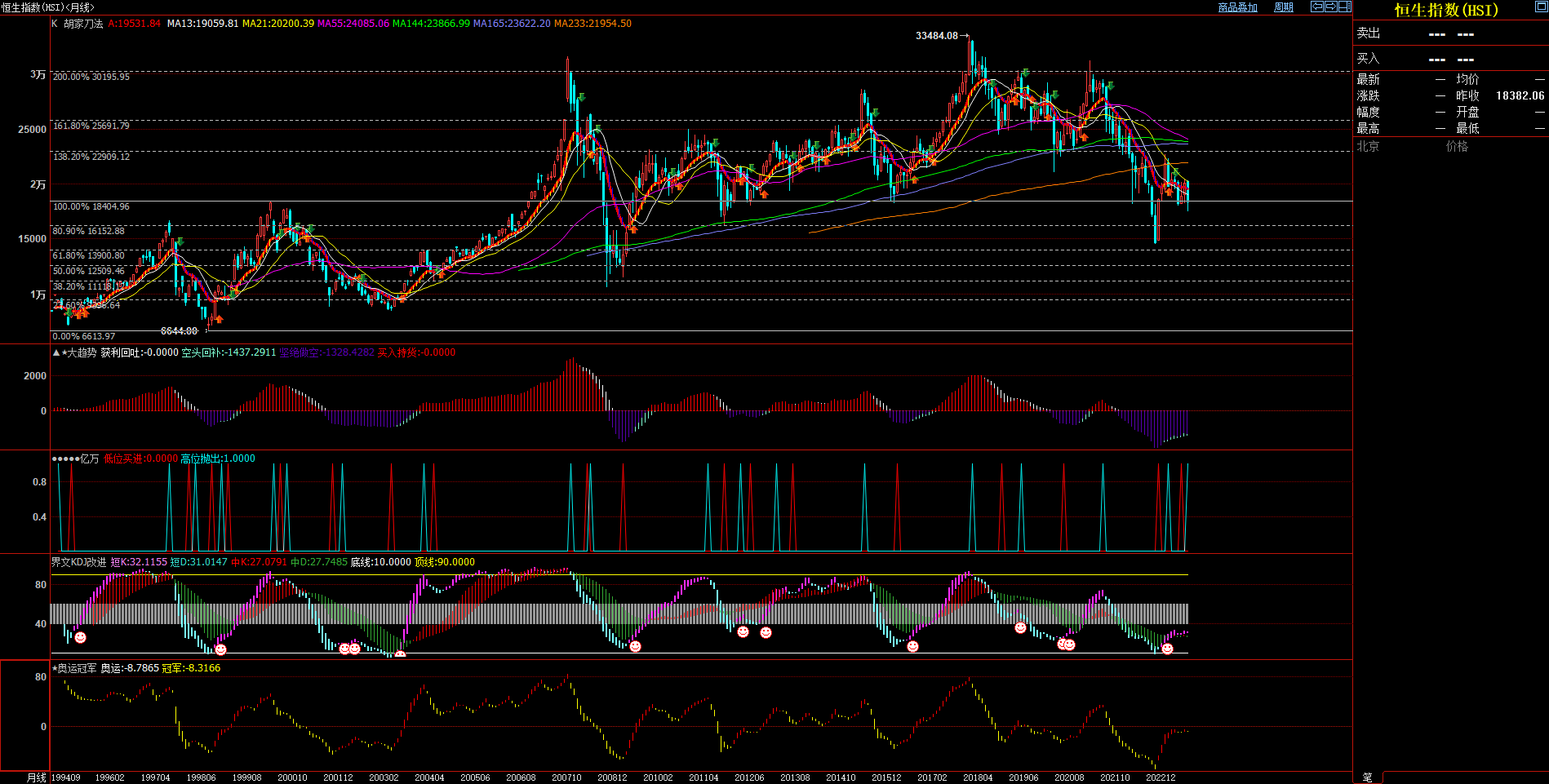Open the 周期 period selector

1284,7
